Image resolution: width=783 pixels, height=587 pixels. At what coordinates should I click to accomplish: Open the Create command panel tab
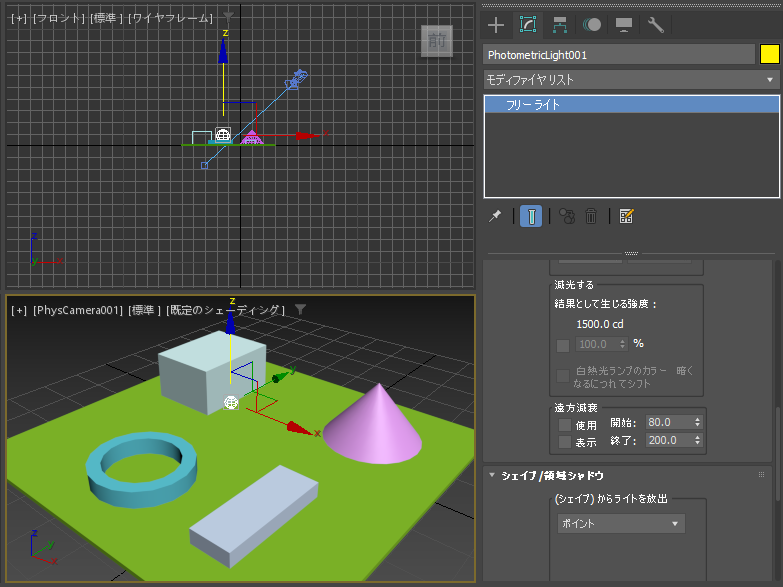496,25
